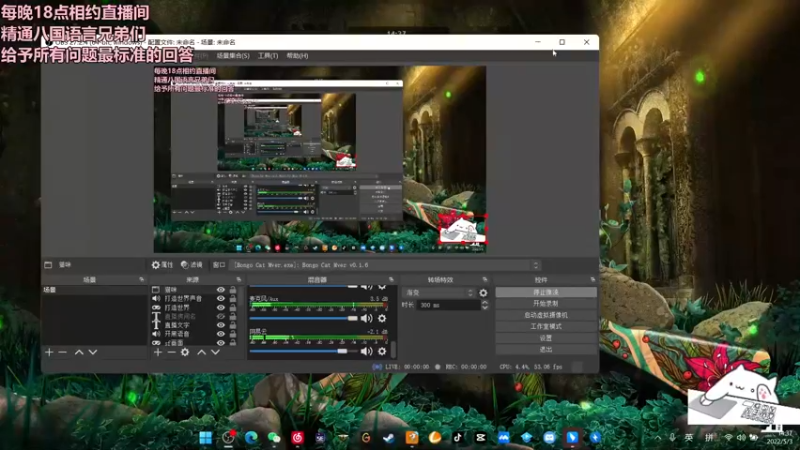Pop out the 来源 dock panel
Image resolution: width=800 pixels, height=450 pixels.
tap(239, 280)
